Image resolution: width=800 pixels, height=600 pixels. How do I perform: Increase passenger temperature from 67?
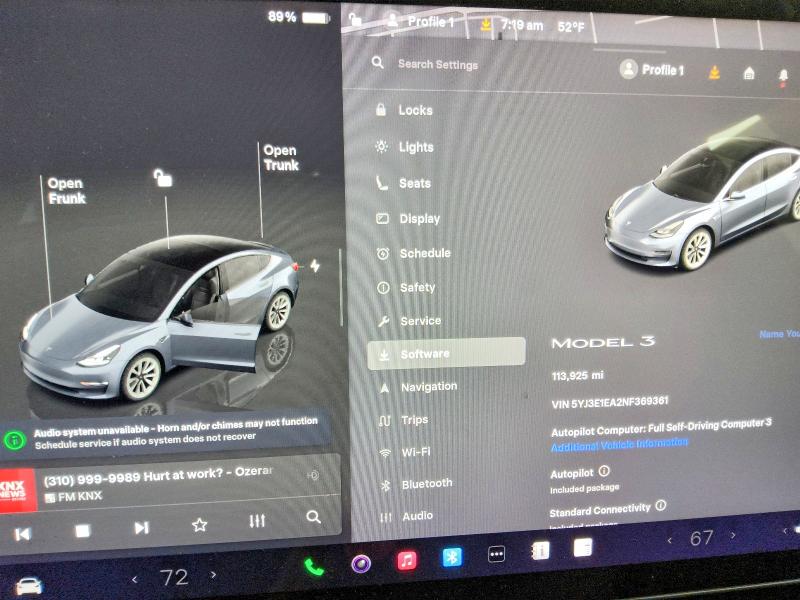(733, 535)
